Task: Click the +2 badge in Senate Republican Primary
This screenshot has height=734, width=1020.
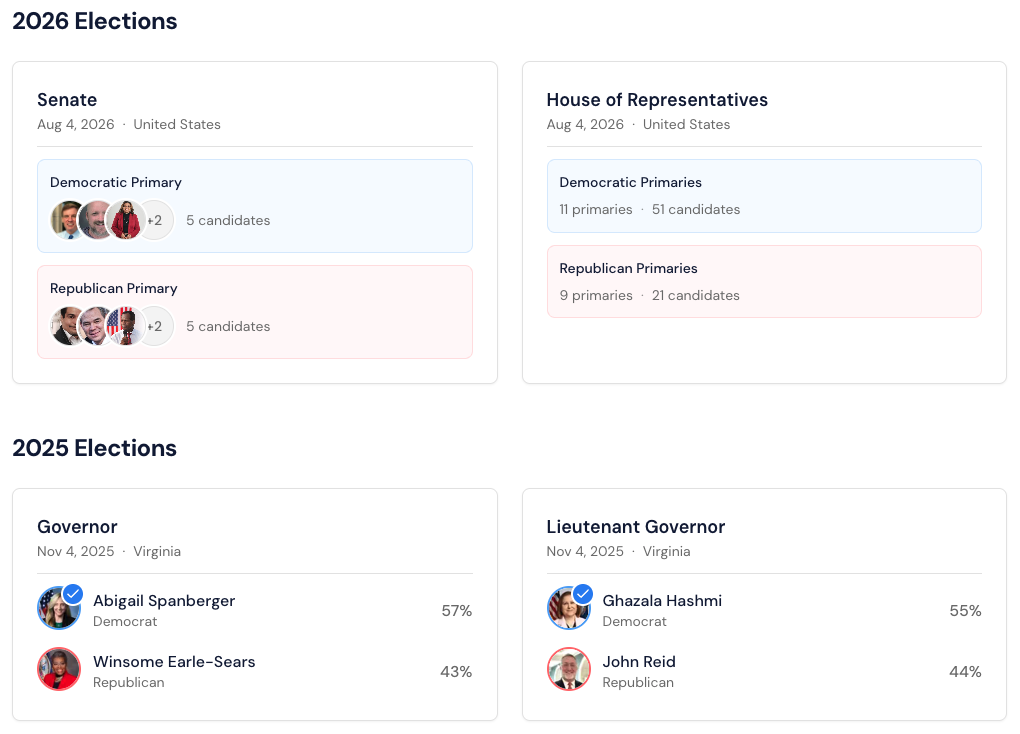Action: click(x=154, y=326)
